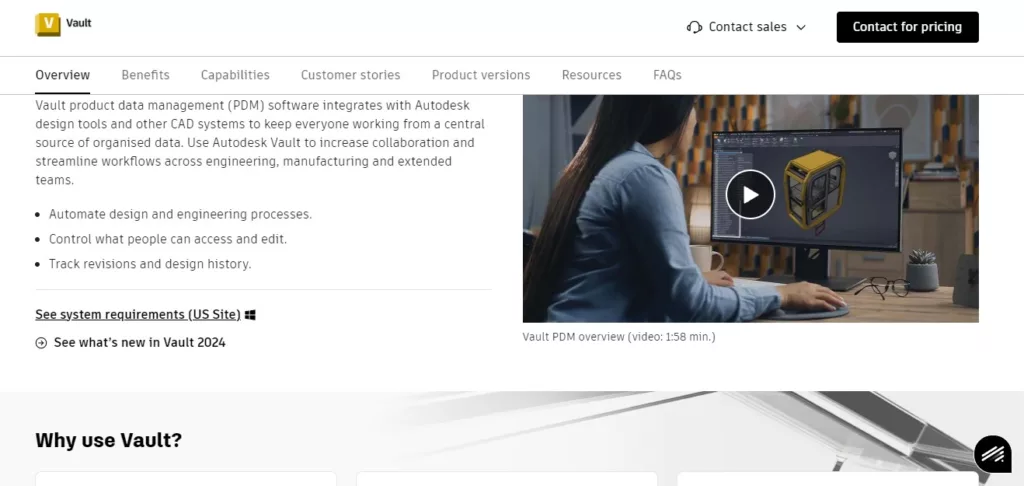
Task: Click the Vault product name text in header
Action: click(x=78, y=23)
